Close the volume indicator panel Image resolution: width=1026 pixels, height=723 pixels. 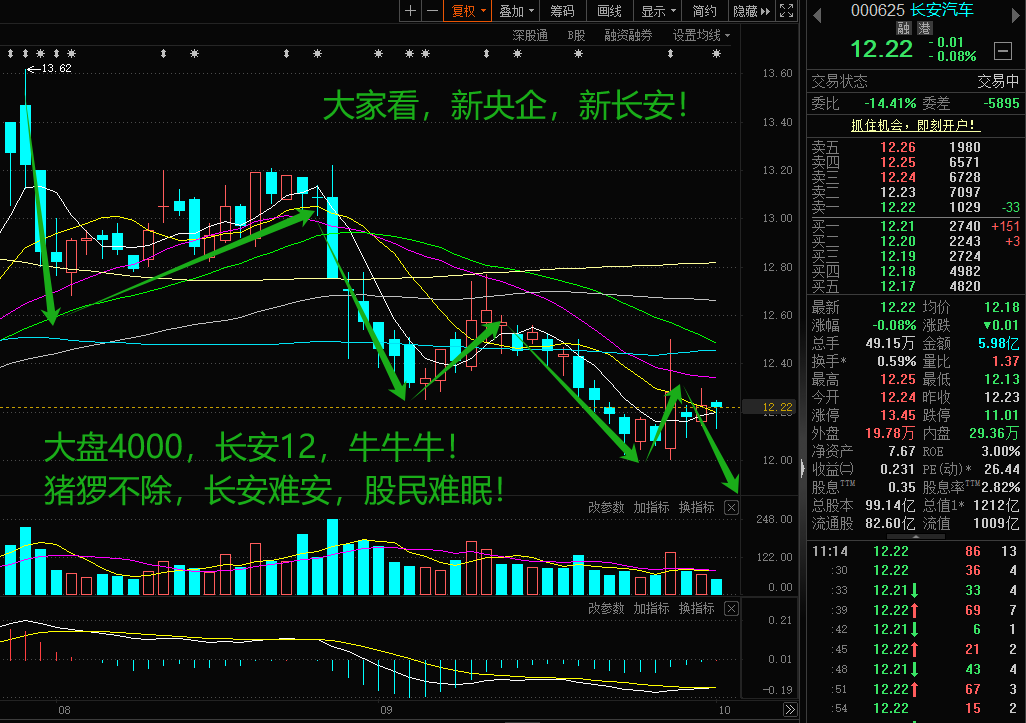point(732,508)
